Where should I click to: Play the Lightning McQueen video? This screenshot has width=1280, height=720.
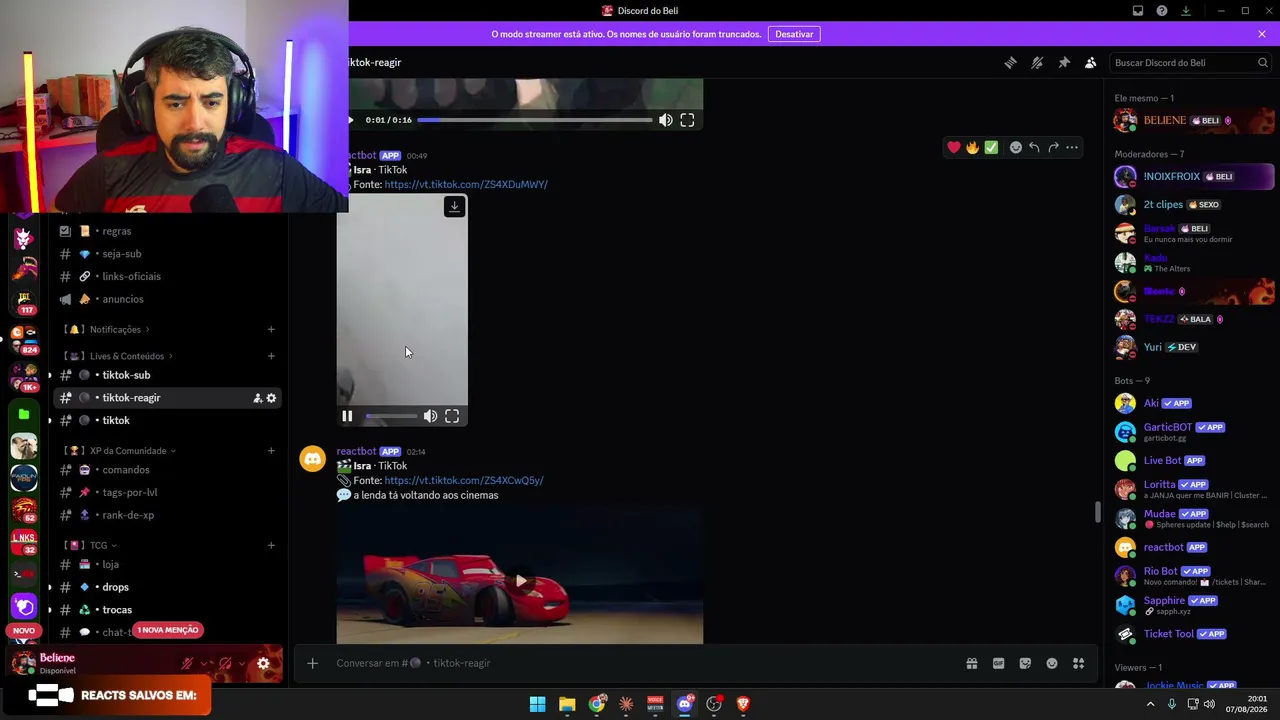click(x=520, y=581)
